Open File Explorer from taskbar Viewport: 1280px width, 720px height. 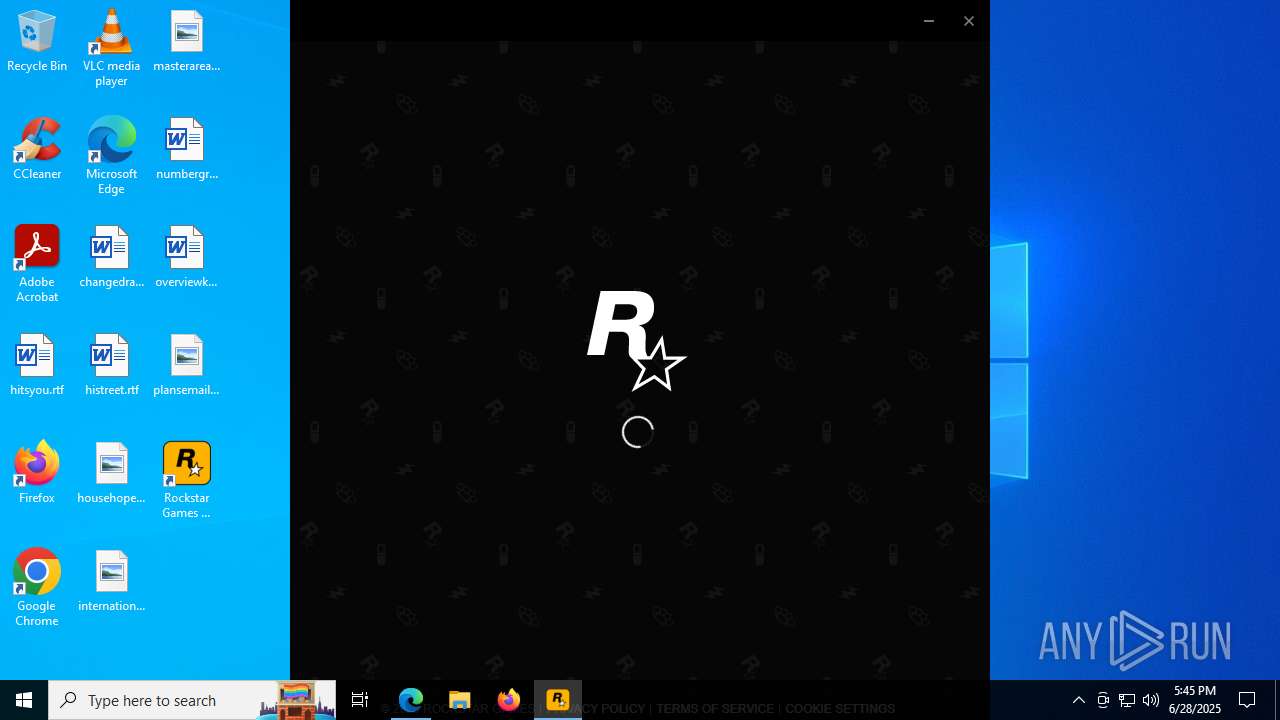click(460, 700)
